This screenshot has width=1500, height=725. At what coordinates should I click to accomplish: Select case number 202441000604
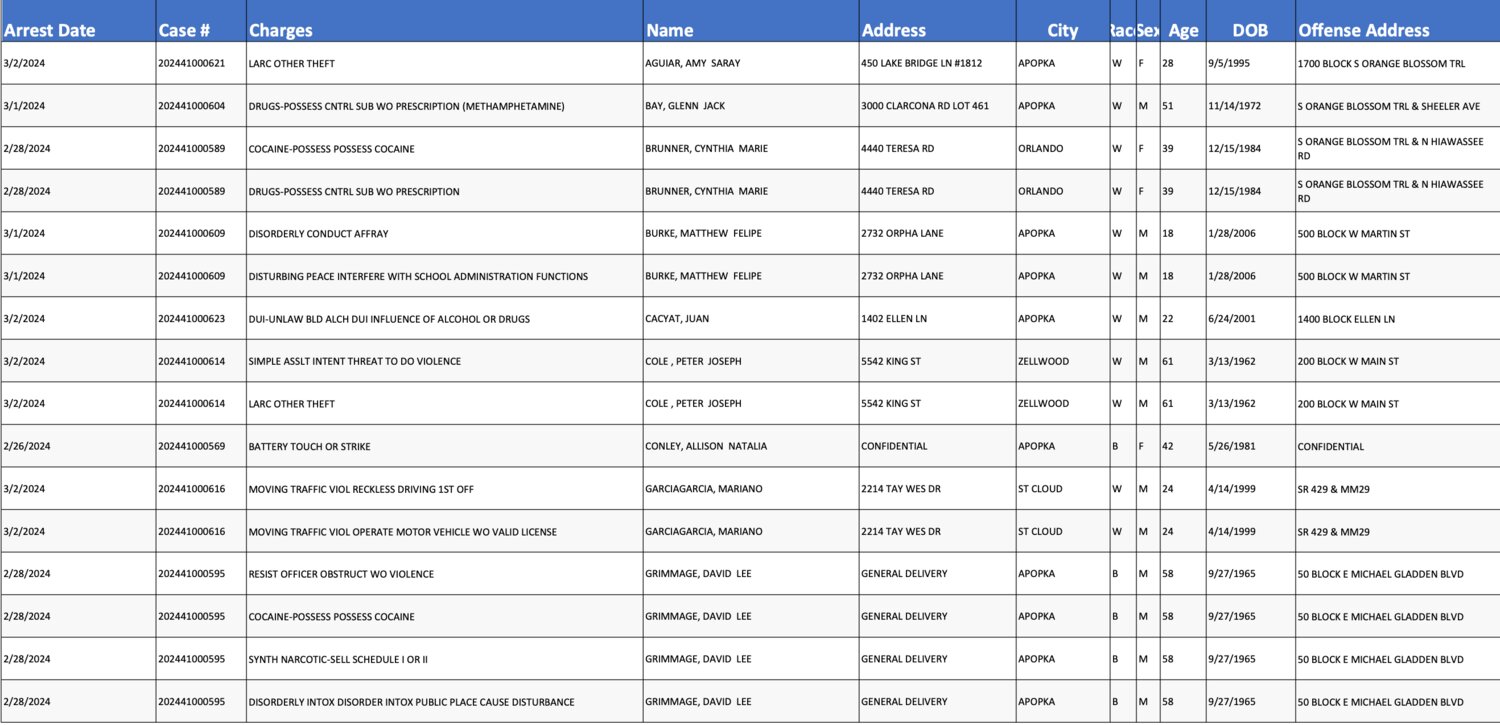tap(191, 106)
